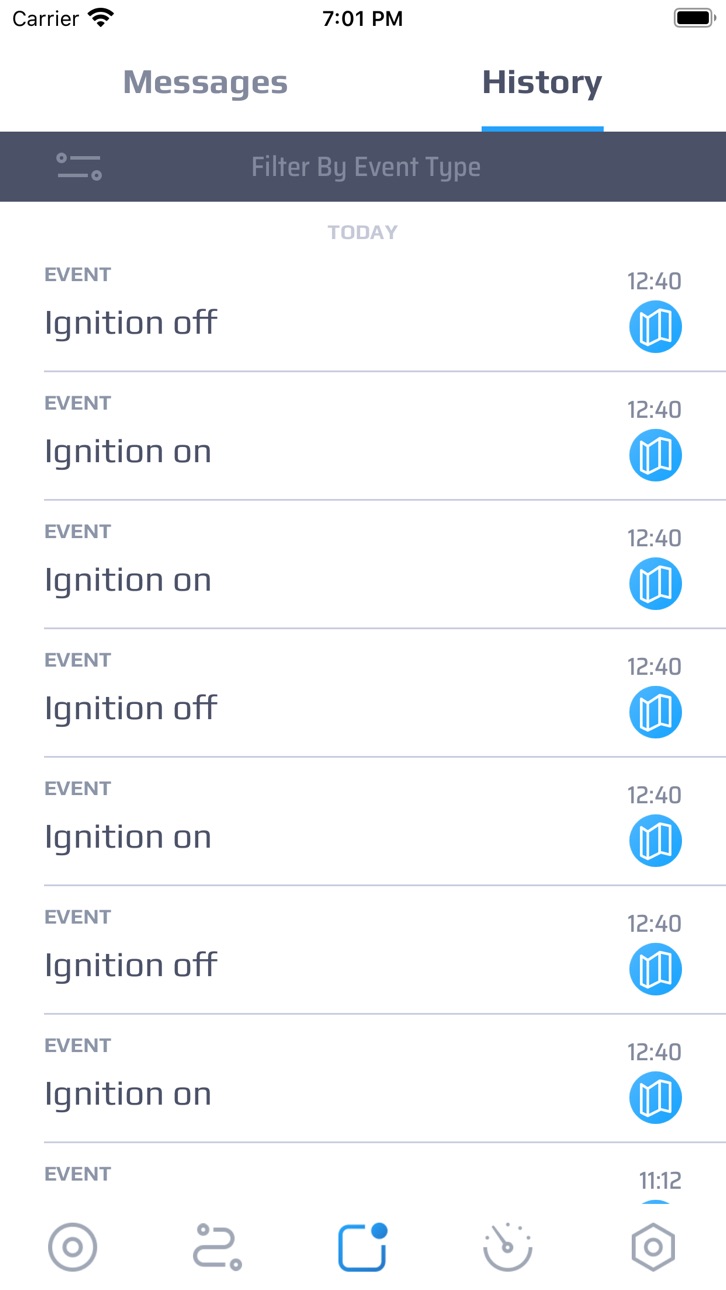Open map icon on fifth event row
726x1290 pixels.
pyautogui.click(x=655, y=841)
